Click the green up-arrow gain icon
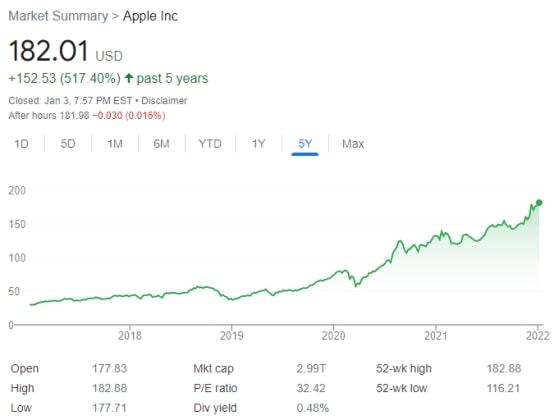This screenshot has width=554, height=420. click(129, 78)
